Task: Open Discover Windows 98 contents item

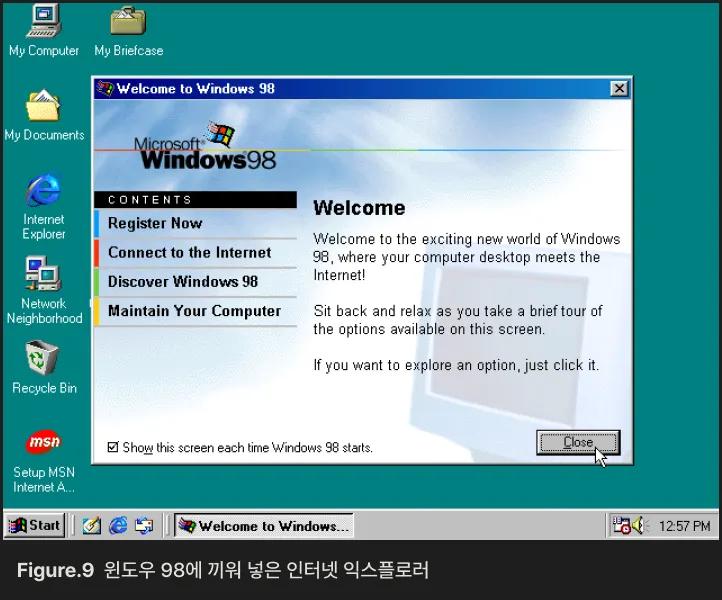Action: (196, 282)
